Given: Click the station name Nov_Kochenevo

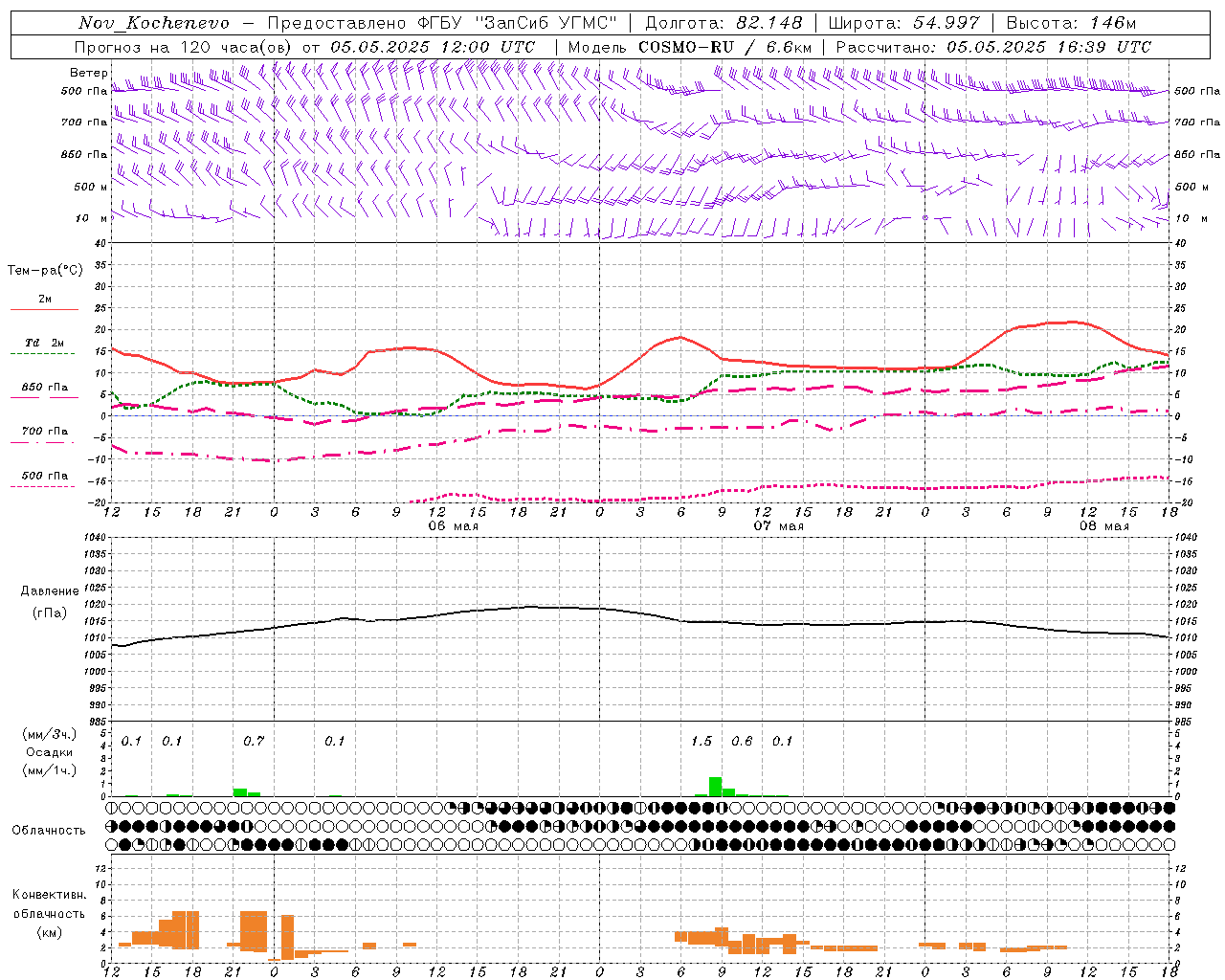Looking at the screenshot, I should coord(154,23).
